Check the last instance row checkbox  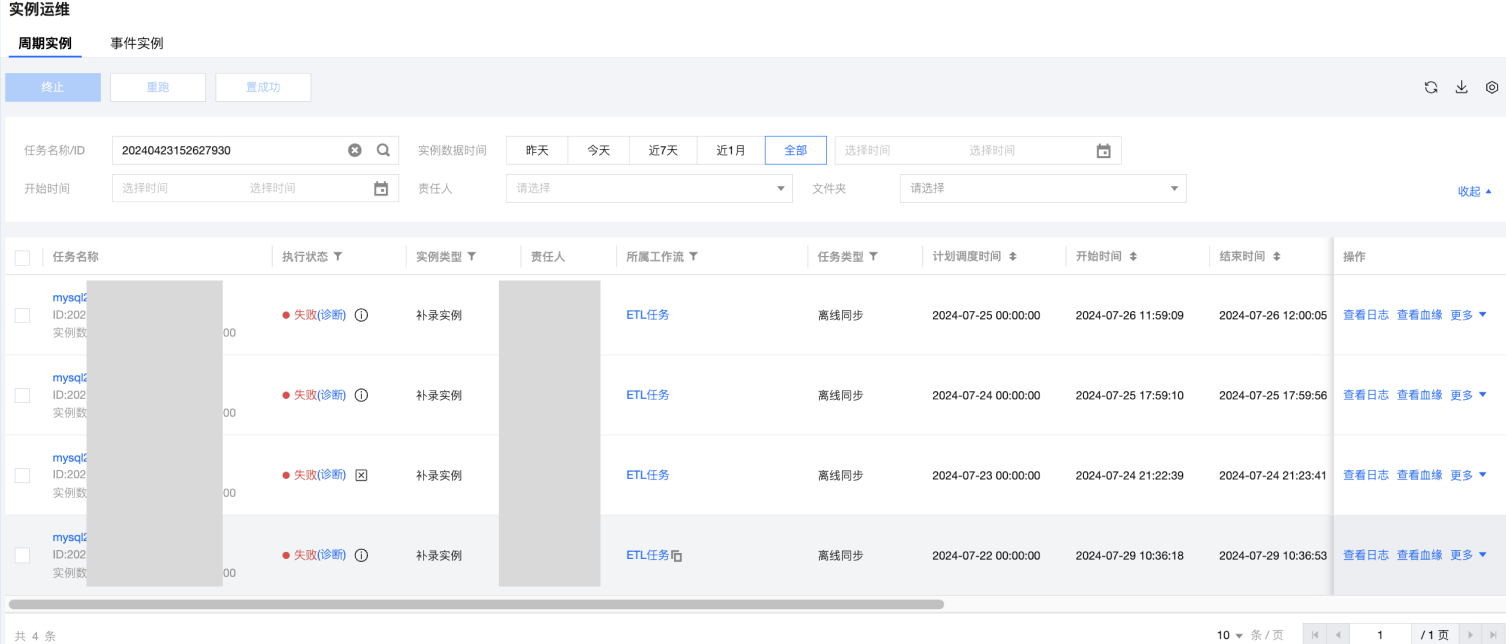tap(22, 555)
